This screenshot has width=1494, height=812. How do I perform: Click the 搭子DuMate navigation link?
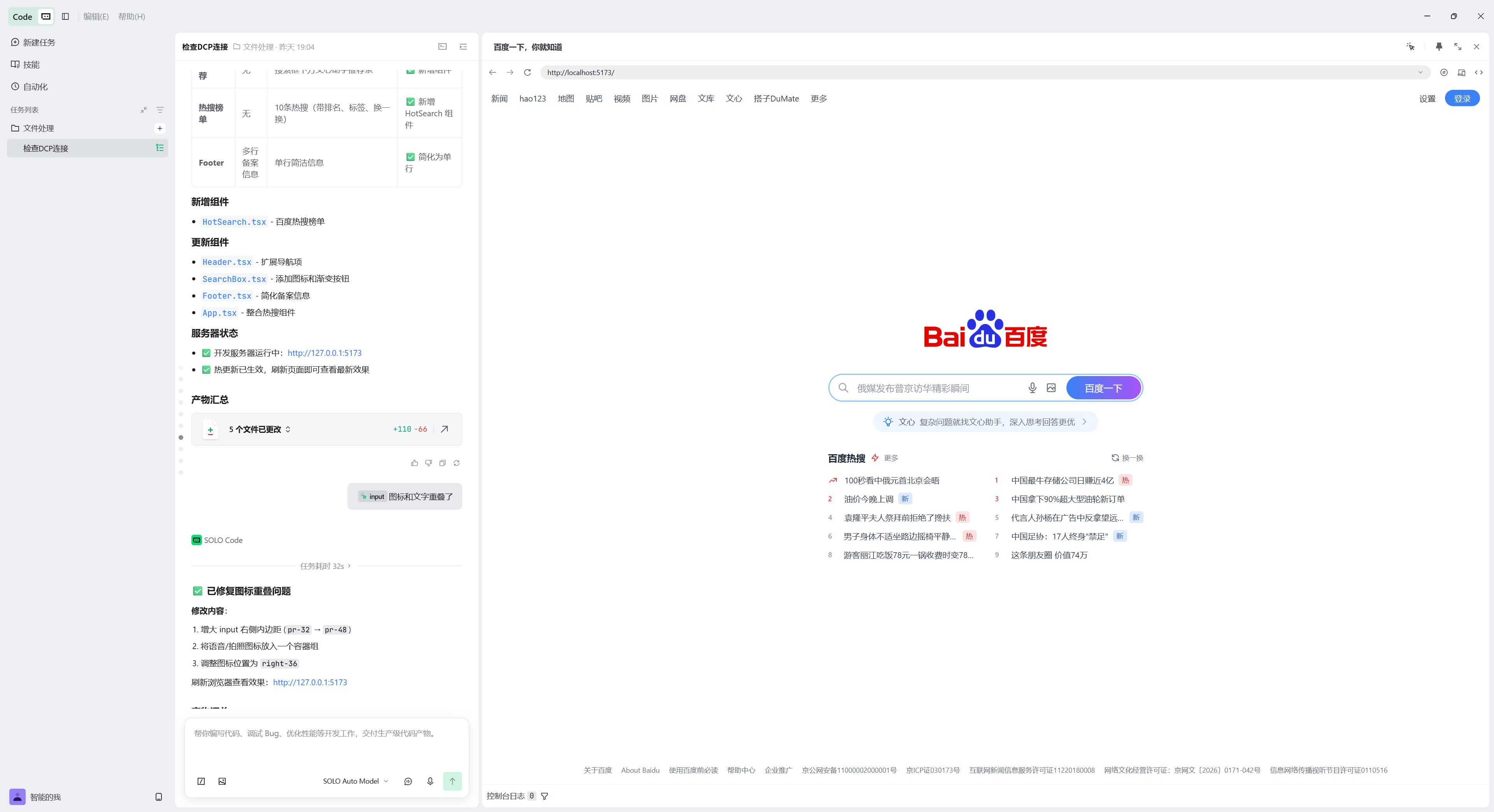tap(776, 98)
